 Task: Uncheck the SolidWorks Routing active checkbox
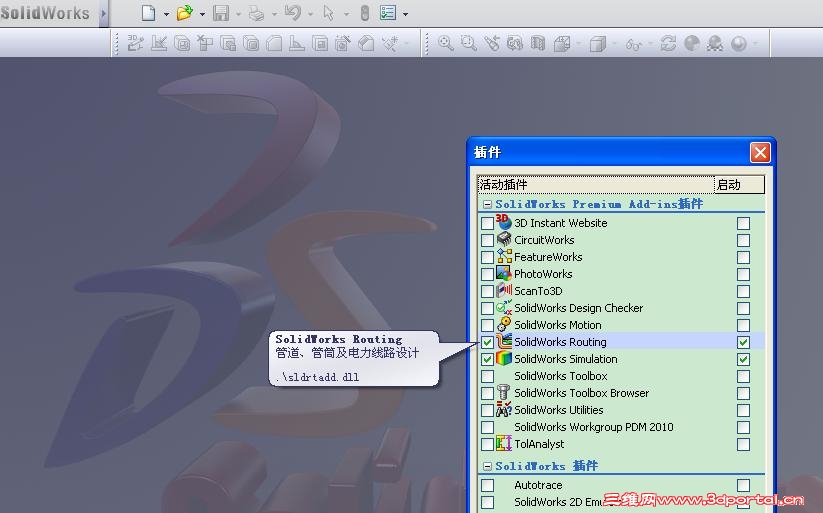488,342
